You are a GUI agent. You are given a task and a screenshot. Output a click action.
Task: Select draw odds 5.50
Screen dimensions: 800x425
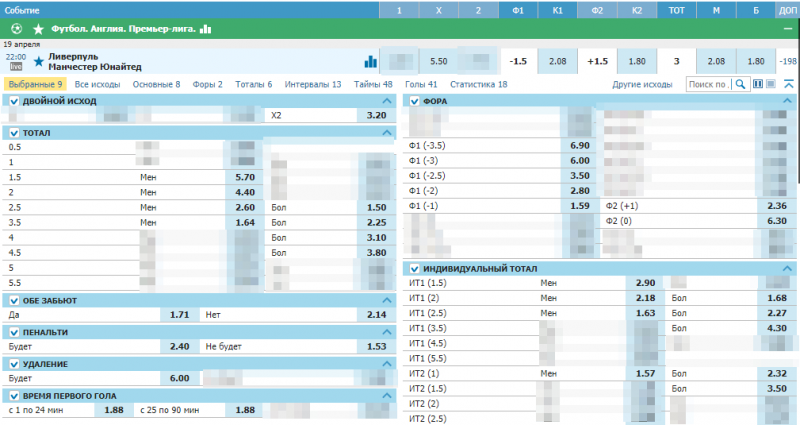438,61
